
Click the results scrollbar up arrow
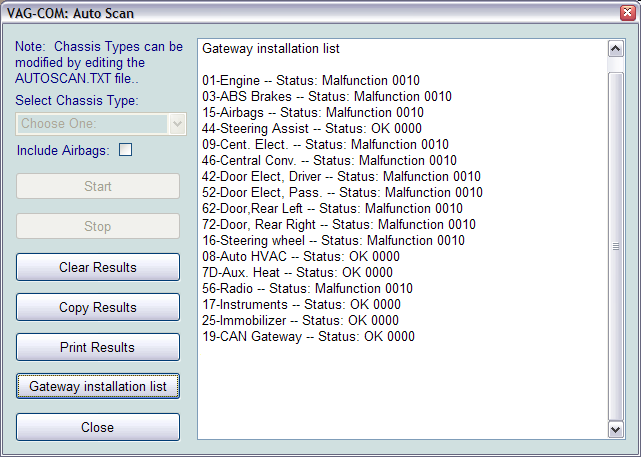[616, 49]
